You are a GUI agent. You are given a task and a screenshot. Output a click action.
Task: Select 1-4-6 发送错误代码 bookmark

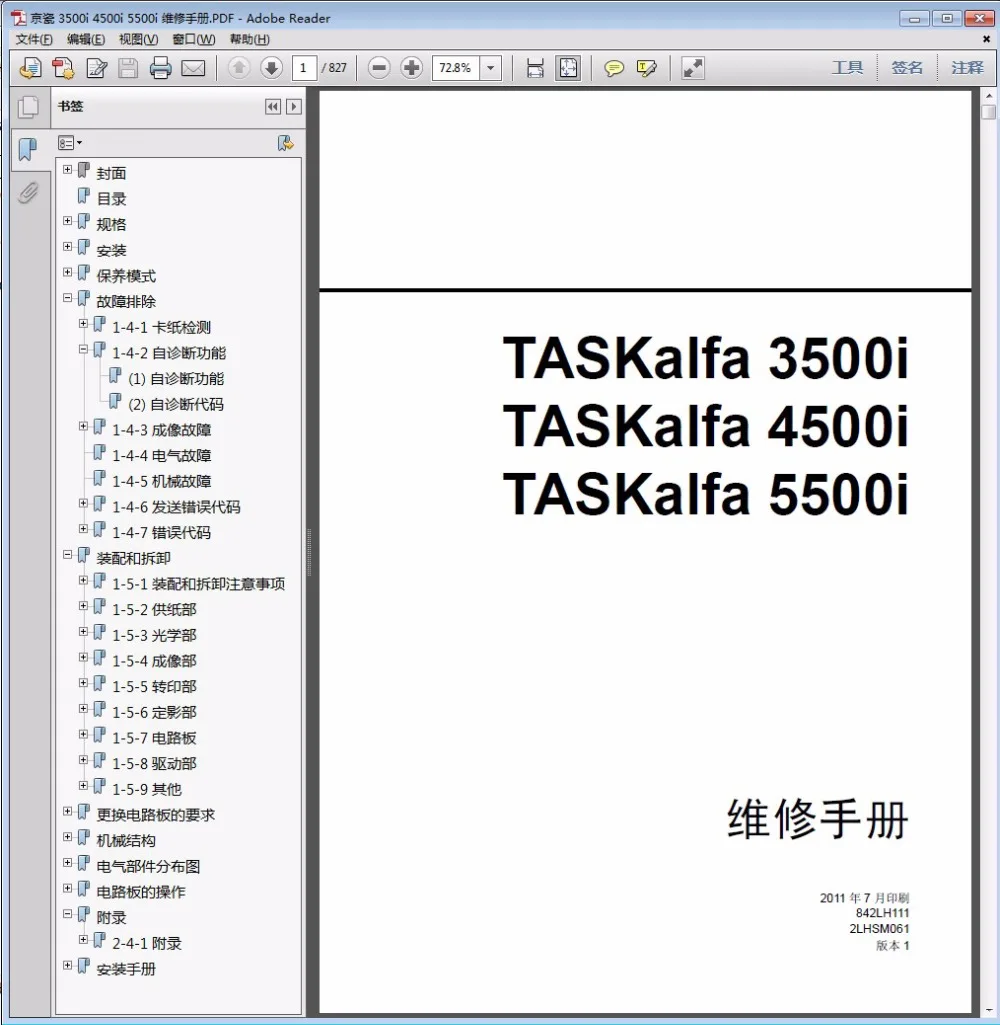click(x=176, y=507)
